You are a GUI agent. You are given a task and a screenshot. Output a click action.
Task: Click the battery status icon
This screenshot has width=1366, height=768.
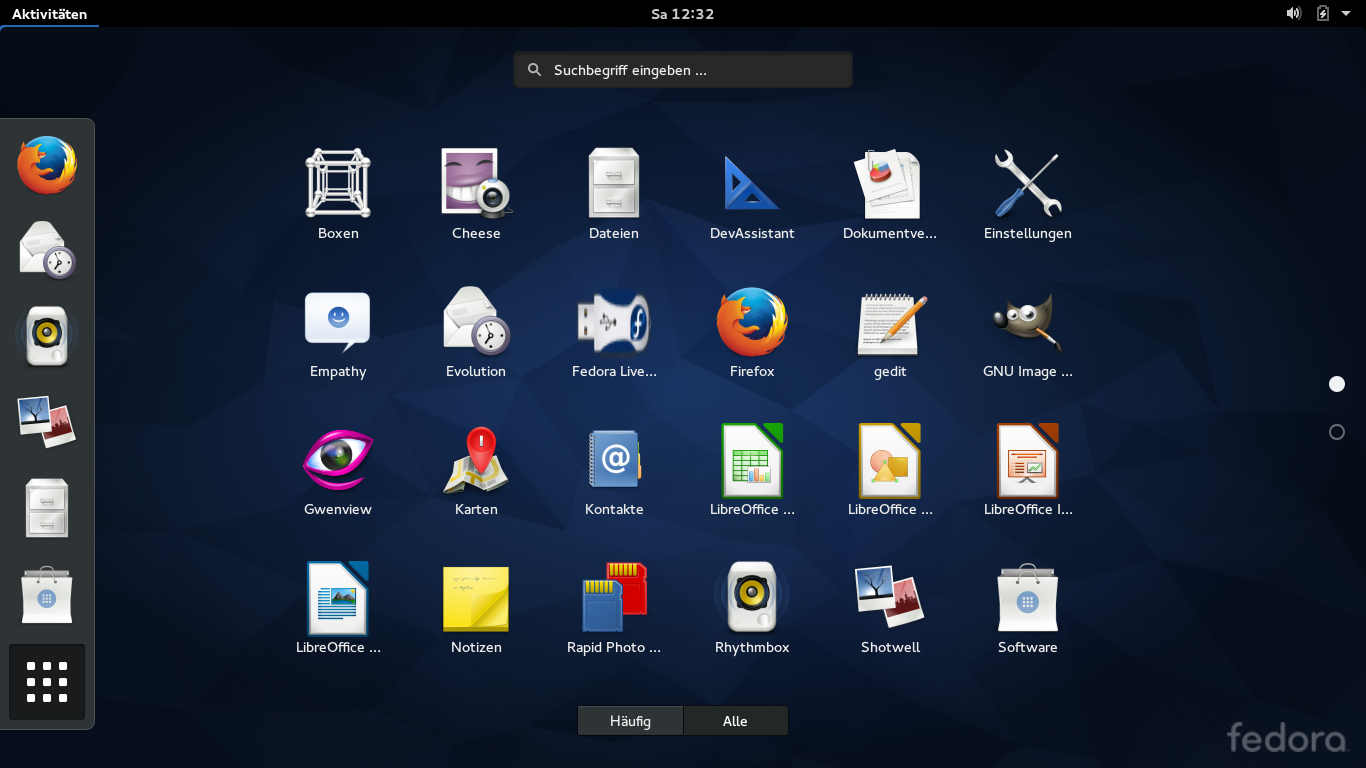pos(1323,14)
